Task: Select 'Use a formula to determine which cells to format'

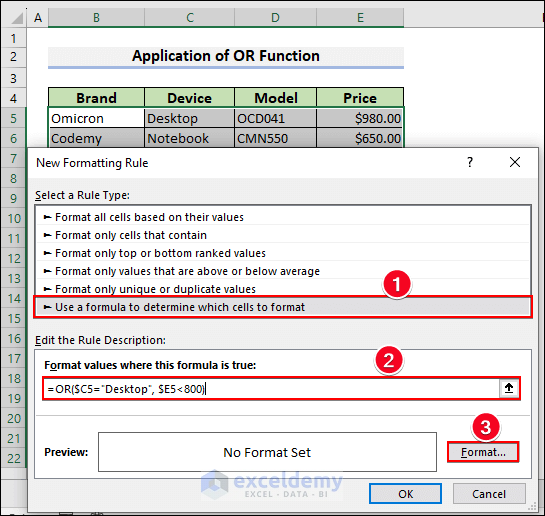Action: pos(283,307)
